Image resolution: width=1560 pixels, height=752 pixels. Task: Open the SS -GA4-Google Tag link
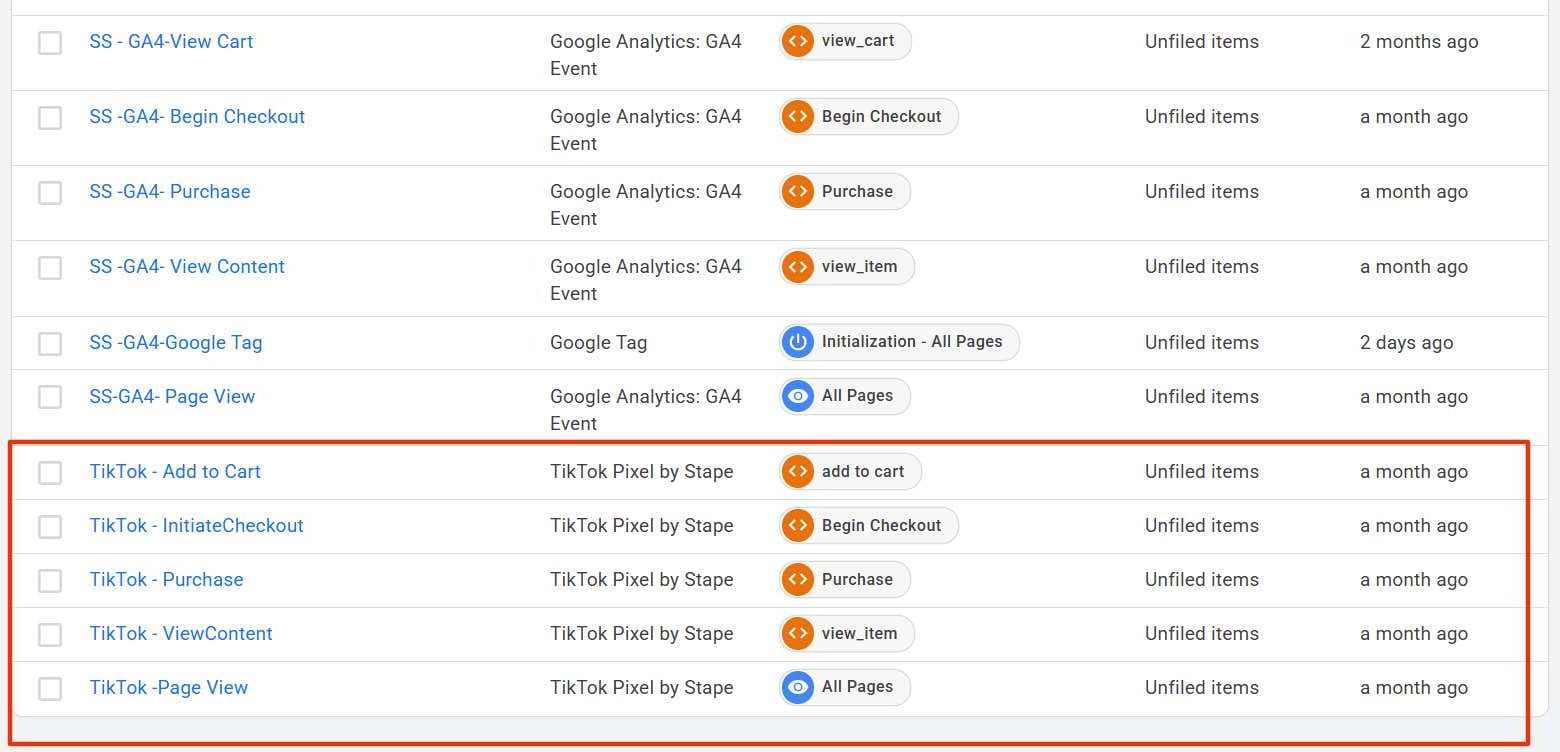coord(176,343)
